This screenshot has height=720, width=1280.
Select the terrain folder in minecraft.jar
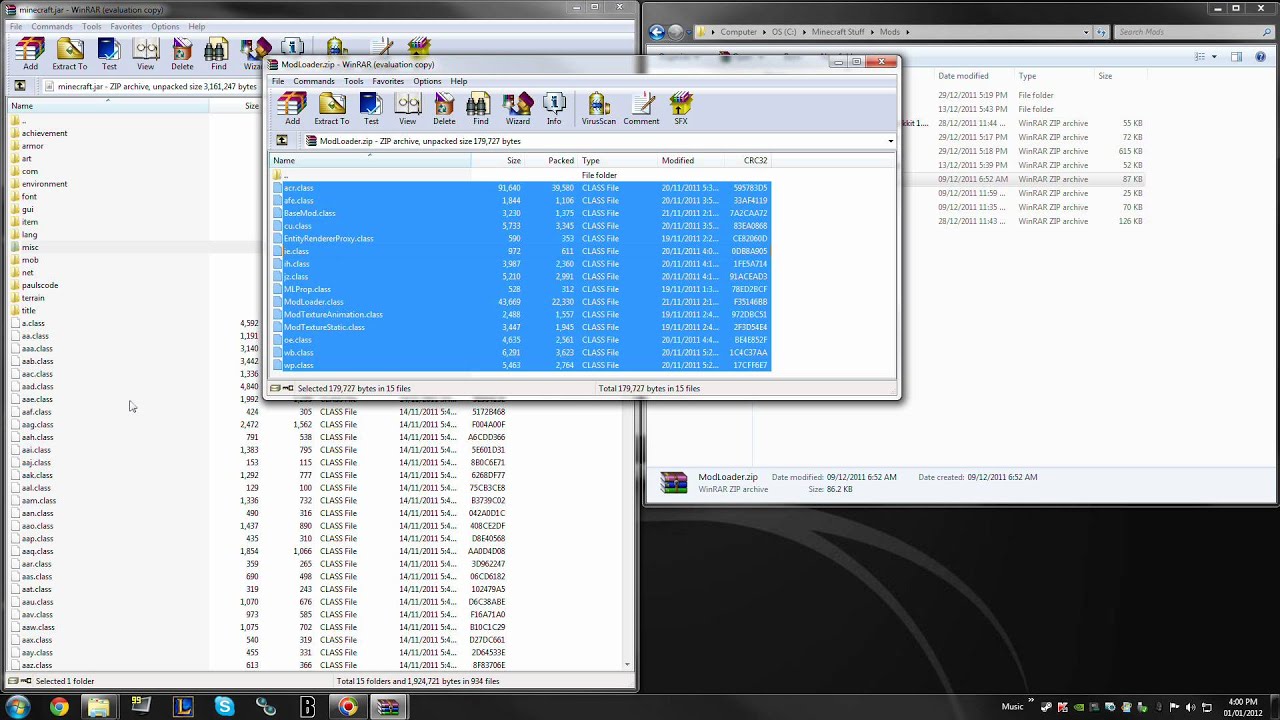click(33, 298)
